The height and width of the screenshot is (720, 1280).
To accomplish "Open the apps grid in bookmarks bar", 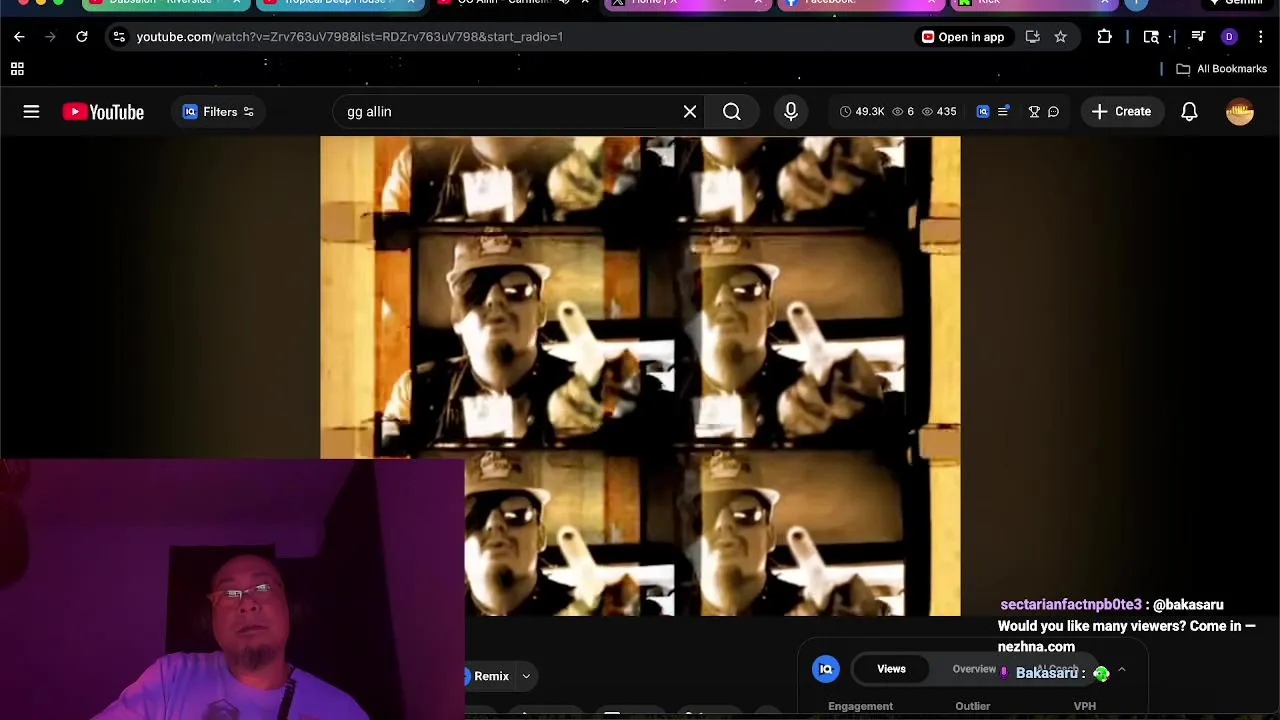I will (x=17, y=69).
